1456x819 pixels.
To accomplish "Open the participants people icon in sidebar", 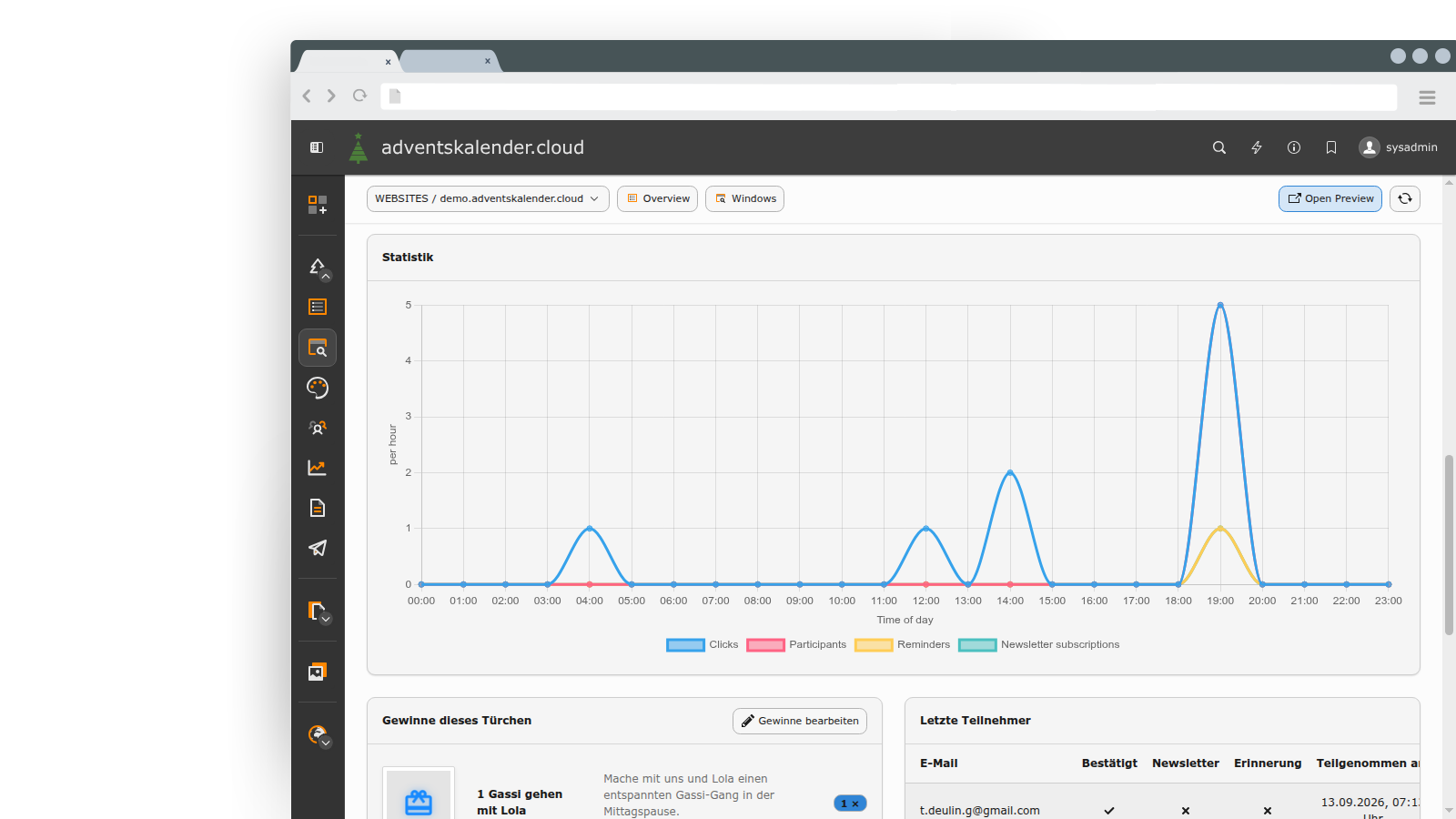I will point(318,428).
